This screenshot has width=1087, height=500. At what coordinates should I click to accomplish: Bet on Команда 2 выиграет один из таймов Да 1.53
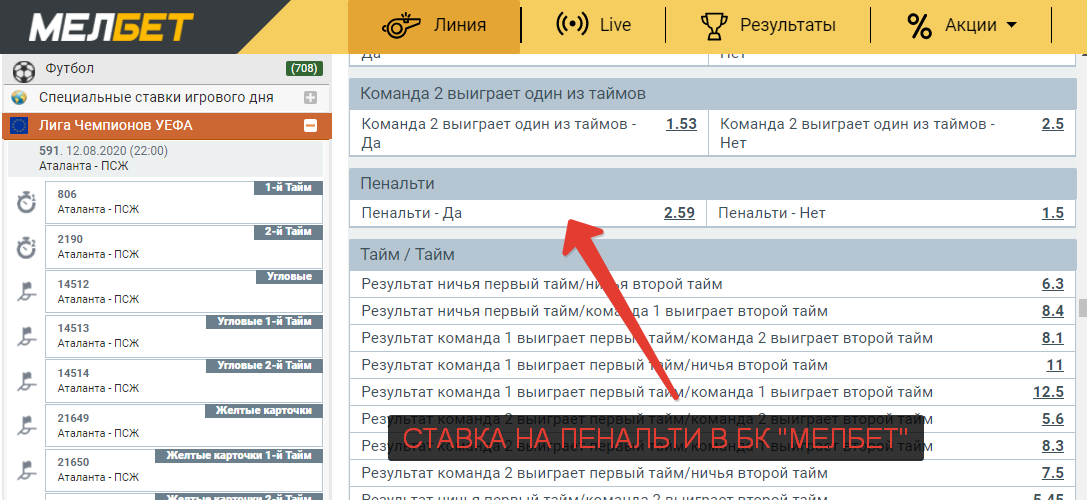pos(681,125)
